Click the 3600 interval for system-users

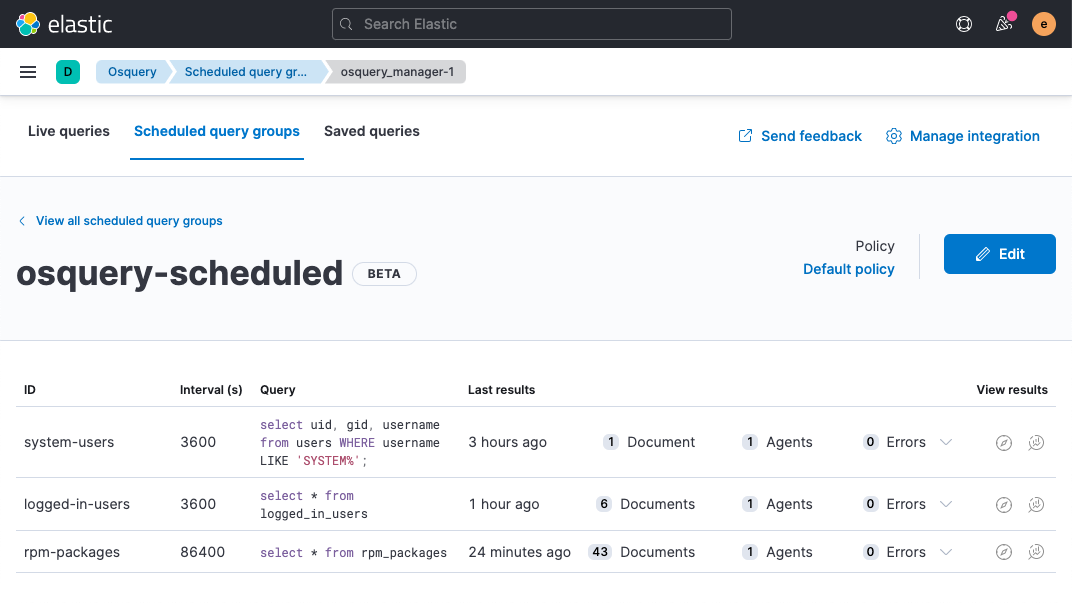(198, 442)
